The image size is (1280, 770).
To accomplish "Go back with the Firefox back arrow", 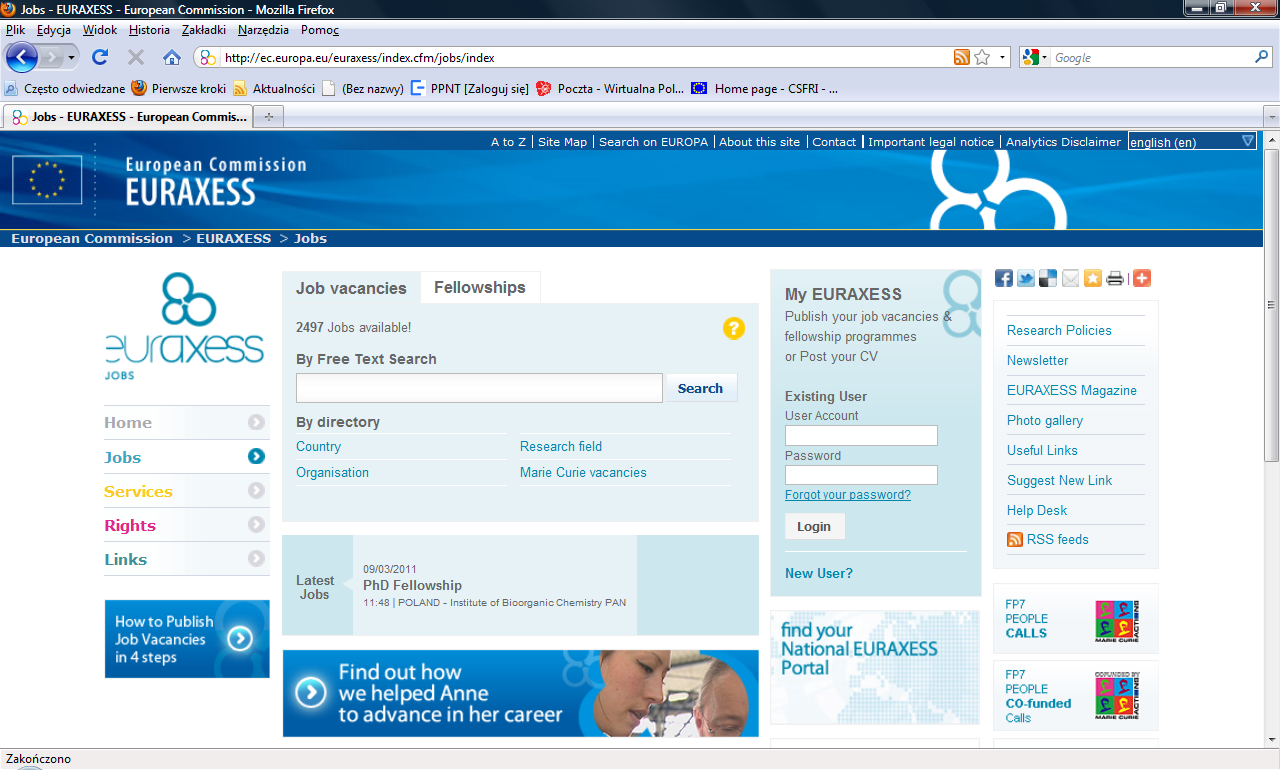I will 22,57.
